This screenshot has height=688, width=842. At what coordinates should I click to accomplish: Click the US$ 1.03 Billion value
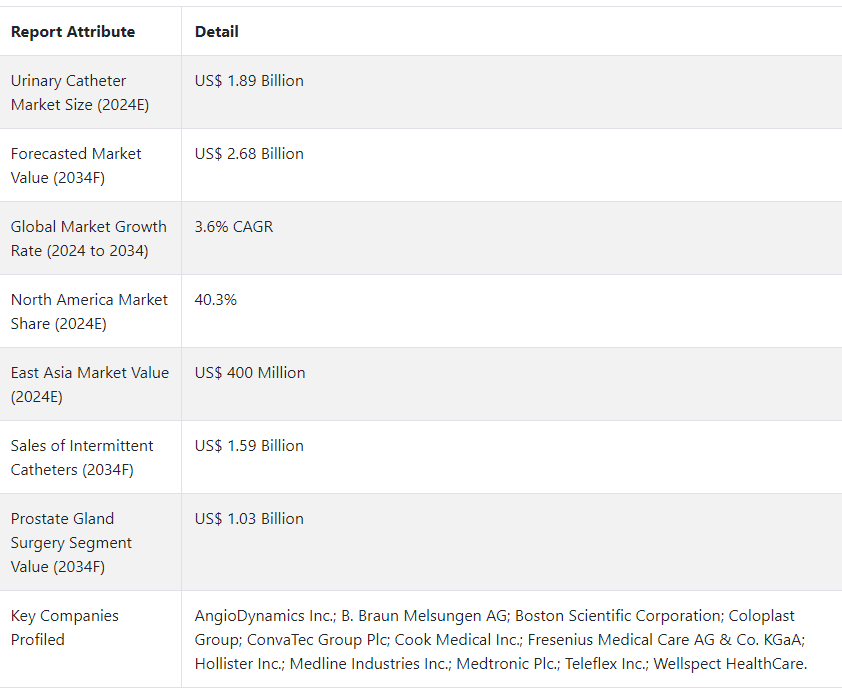[x=249, y=519]
